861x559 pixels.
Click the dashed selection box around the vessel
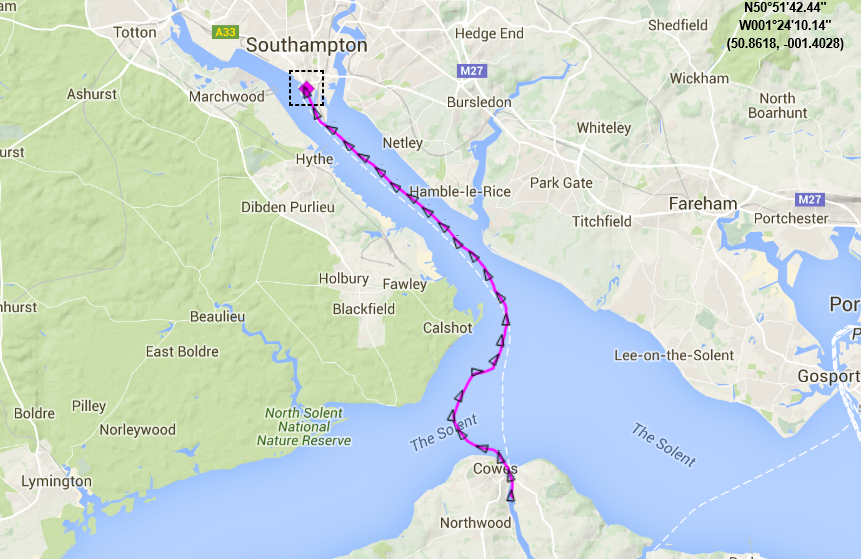click(306, 88)
